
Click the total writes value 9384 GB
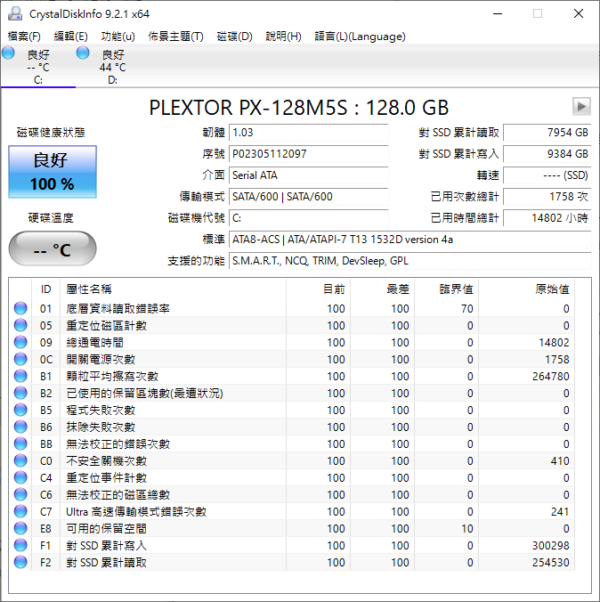click(x=547, y=154)
